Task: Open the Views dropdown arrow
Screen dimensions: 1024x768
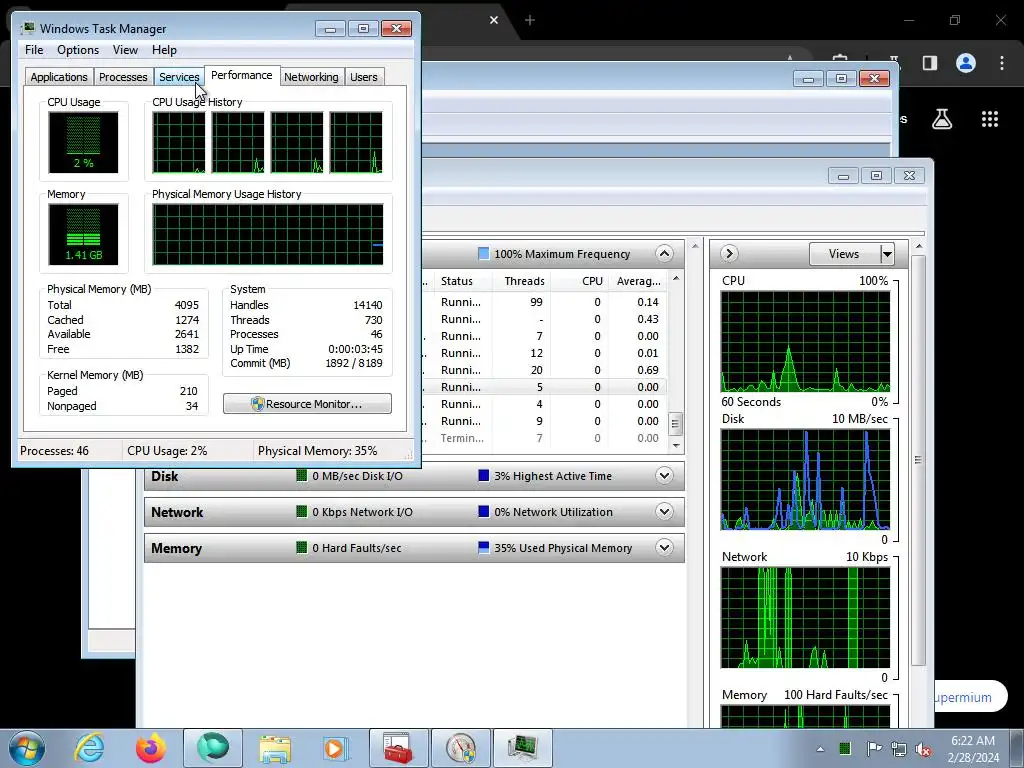Action: pyautogui.click(x=887, y=254)
